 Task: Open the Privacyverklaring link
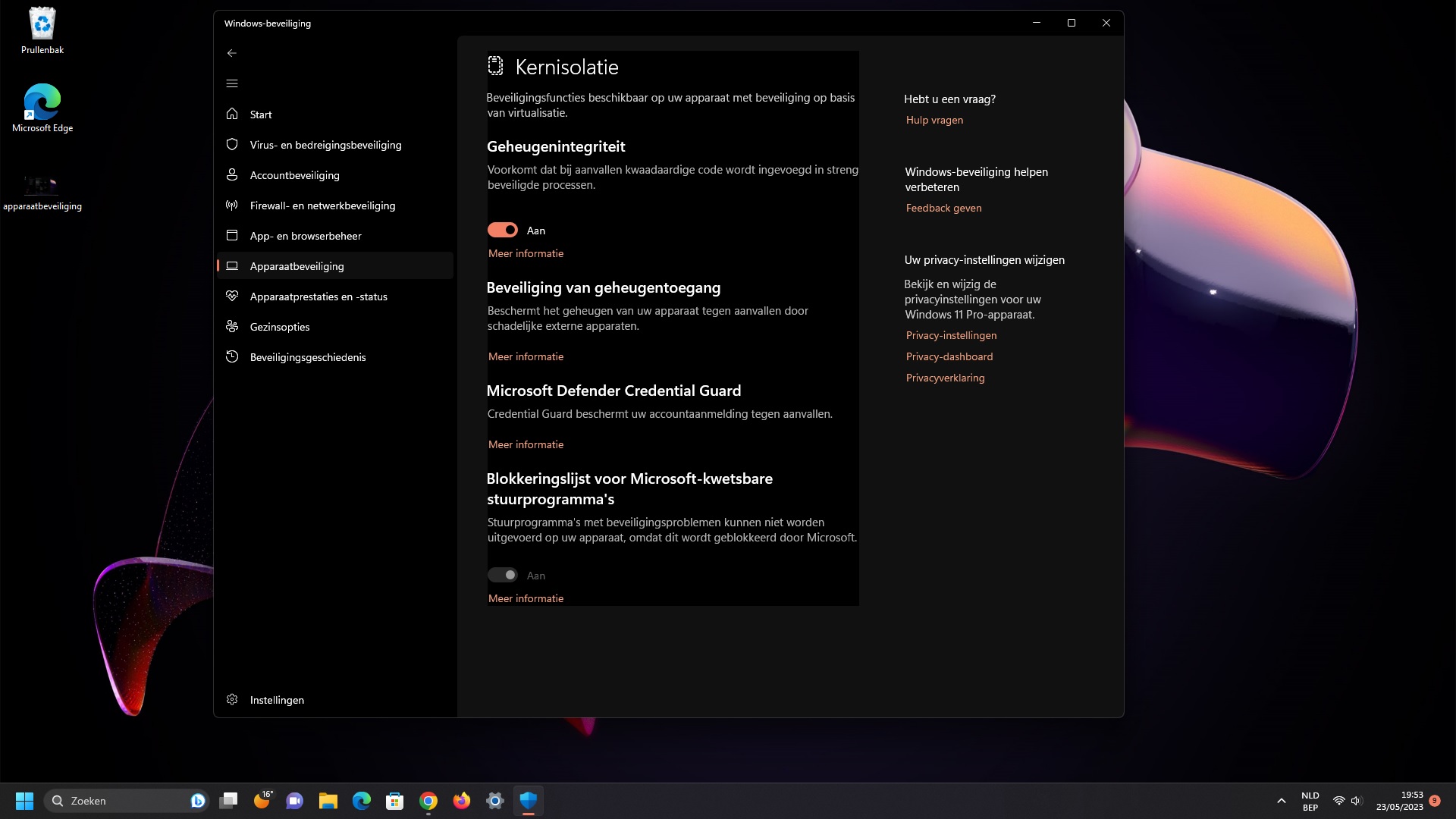pyautogui.click(x=945, y=378)
